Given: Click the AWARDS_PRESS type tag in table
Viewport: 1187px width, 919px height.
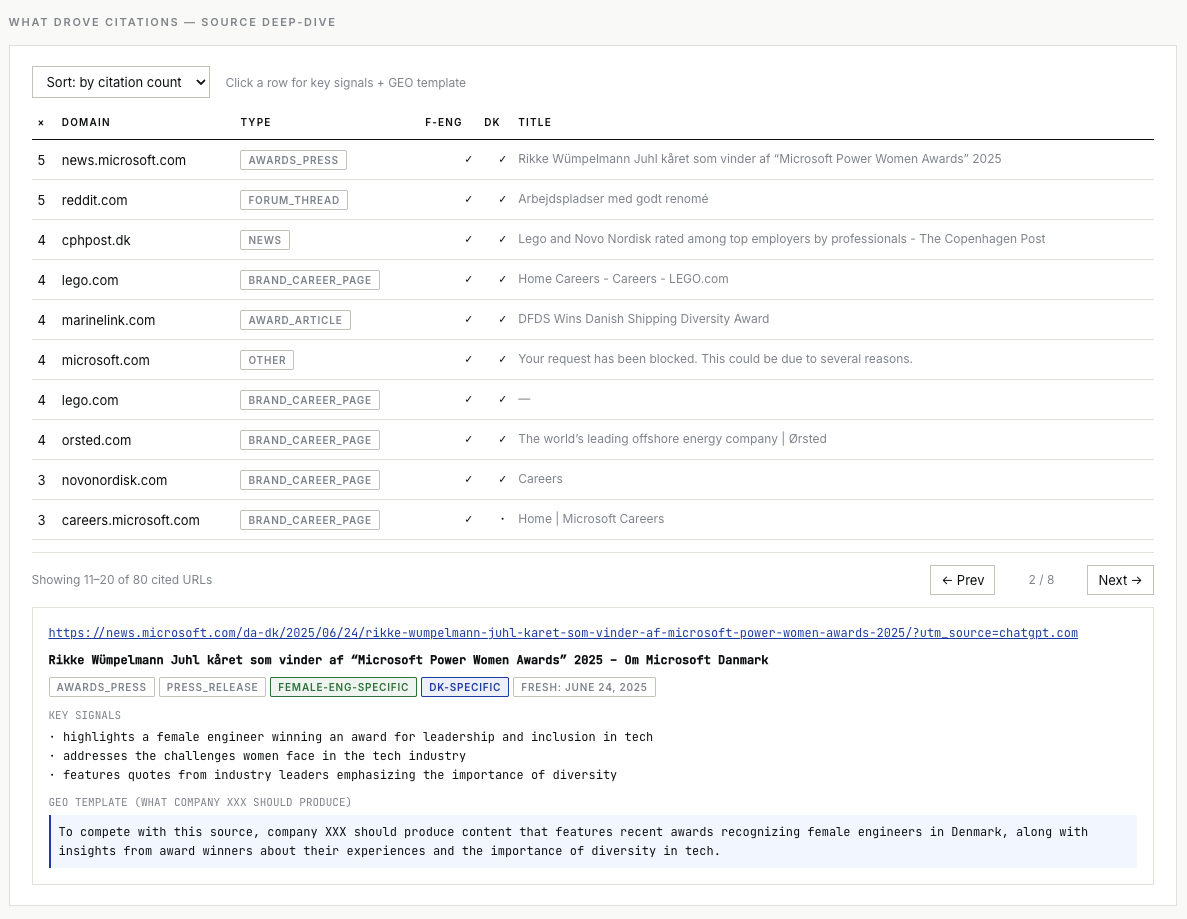Looking at the screenshot, I should coord(294,160).
